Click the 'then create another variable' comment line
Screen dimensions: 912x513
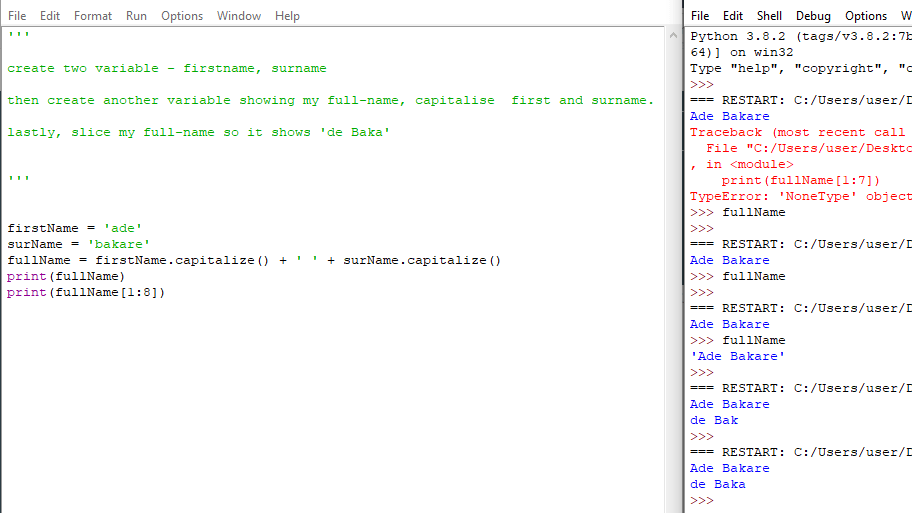(x=330, y=100)
